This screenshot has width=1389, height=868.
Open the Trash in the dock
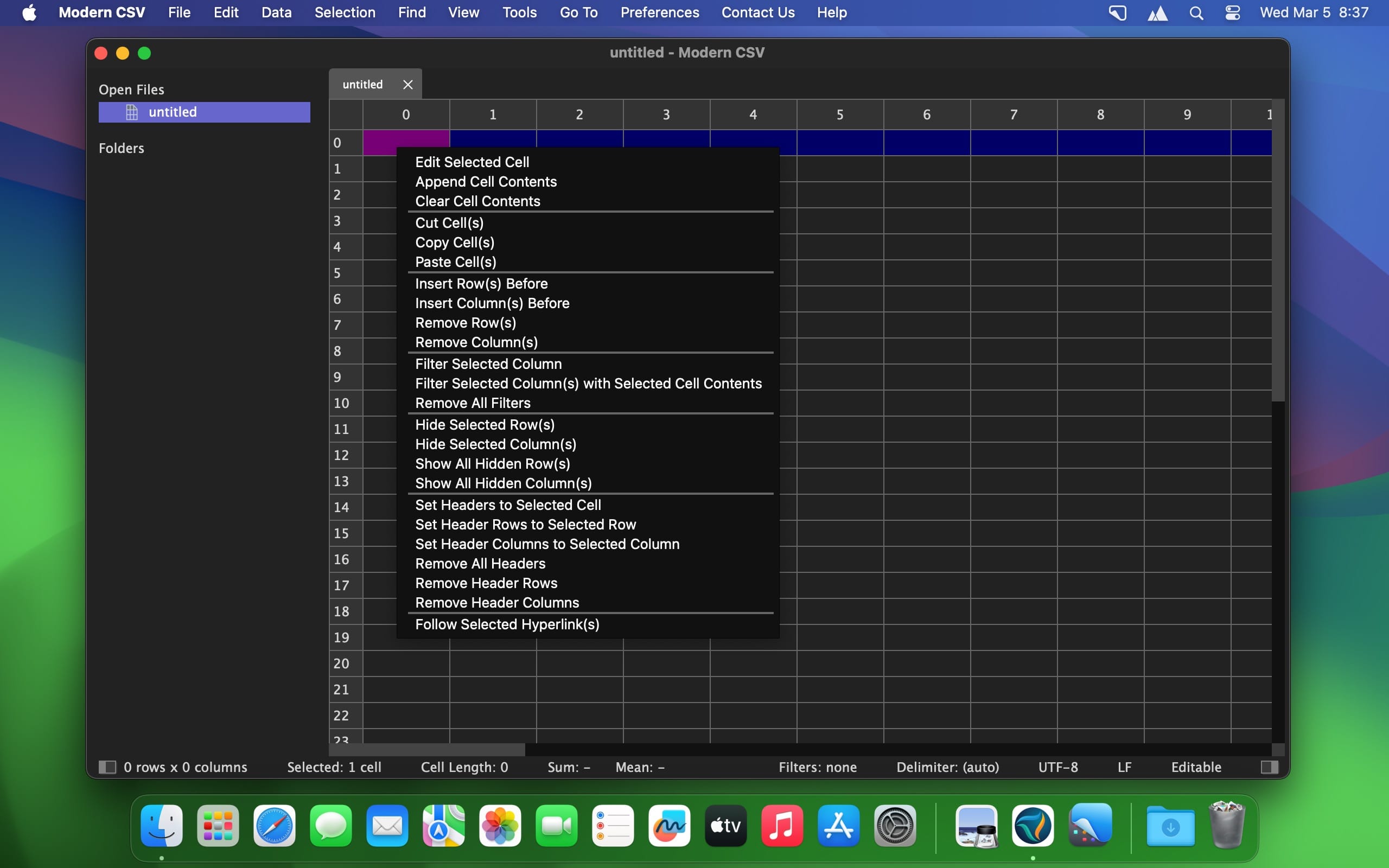pos(1227,826)
